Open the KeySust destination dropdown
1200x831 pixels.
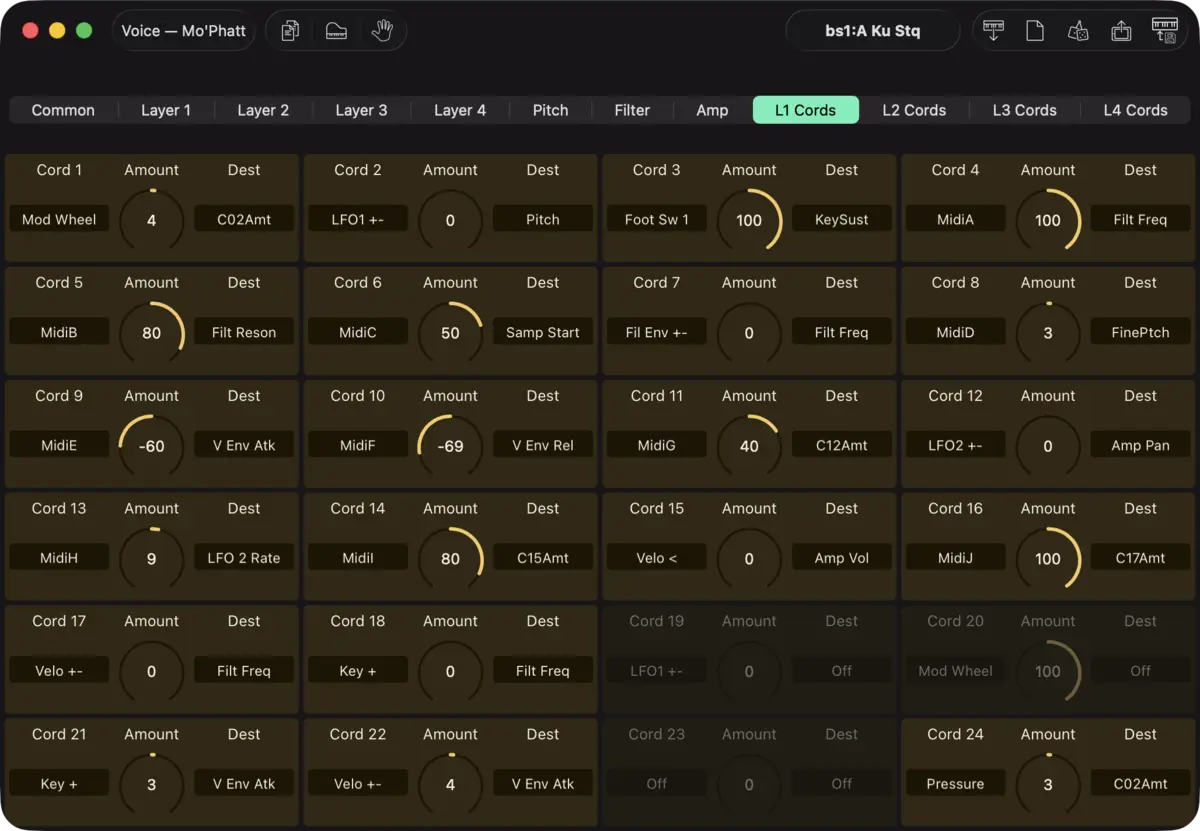tap(842, 219)
